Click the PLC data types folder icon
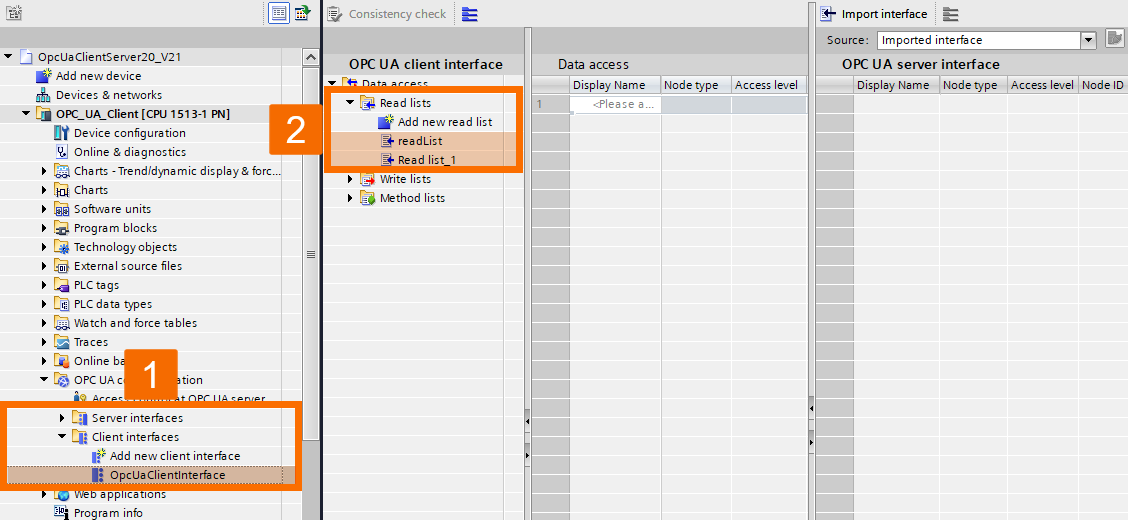 click(x=62, y=304)
